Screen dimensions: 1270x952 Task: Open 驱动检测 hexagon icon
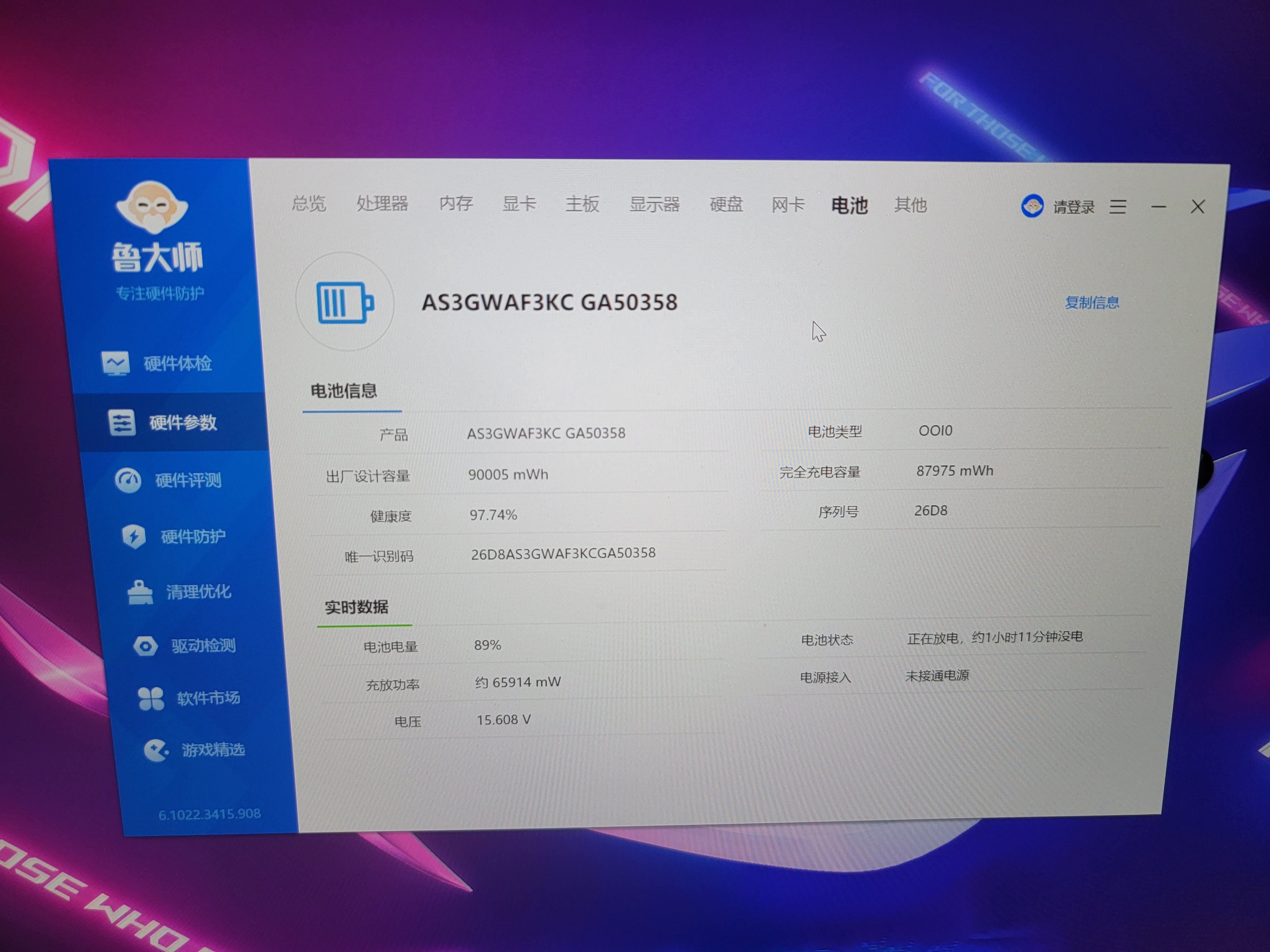[x=146, y=646]
